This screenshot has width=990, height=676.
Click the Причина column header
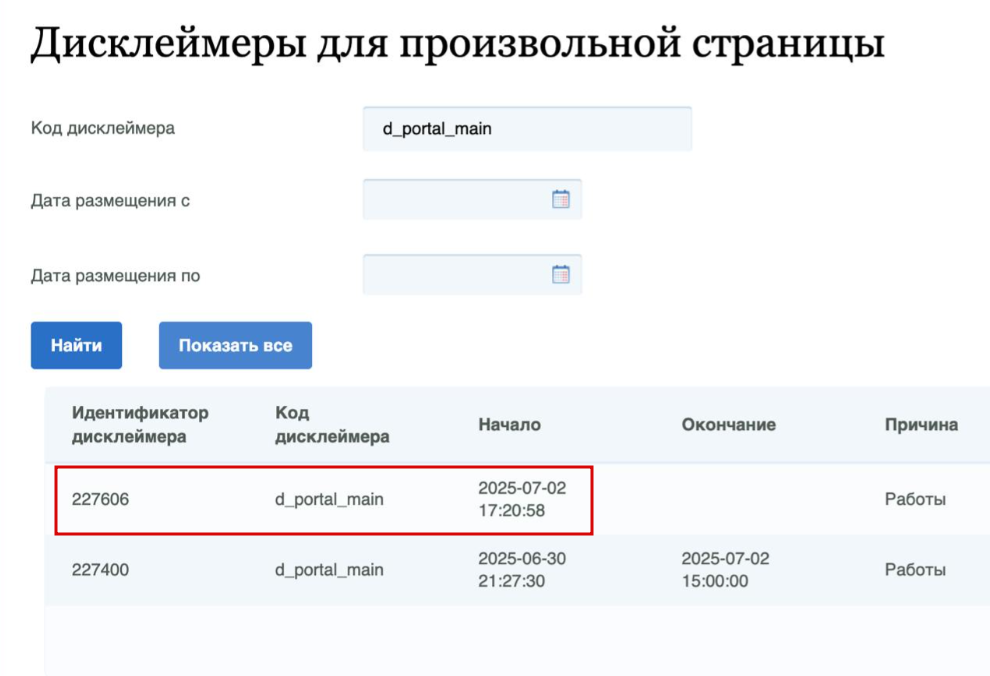(x=922, y=425)
